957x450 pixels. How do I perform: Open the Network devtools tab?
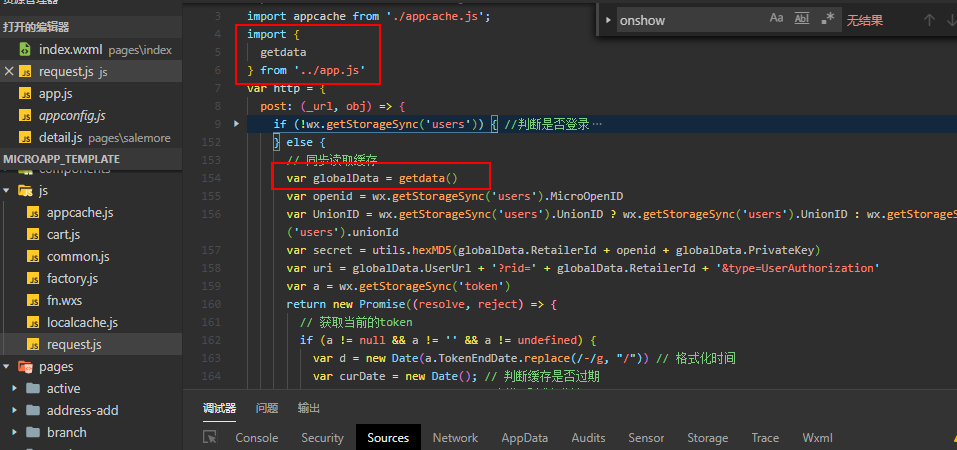[x=455, y=438]
